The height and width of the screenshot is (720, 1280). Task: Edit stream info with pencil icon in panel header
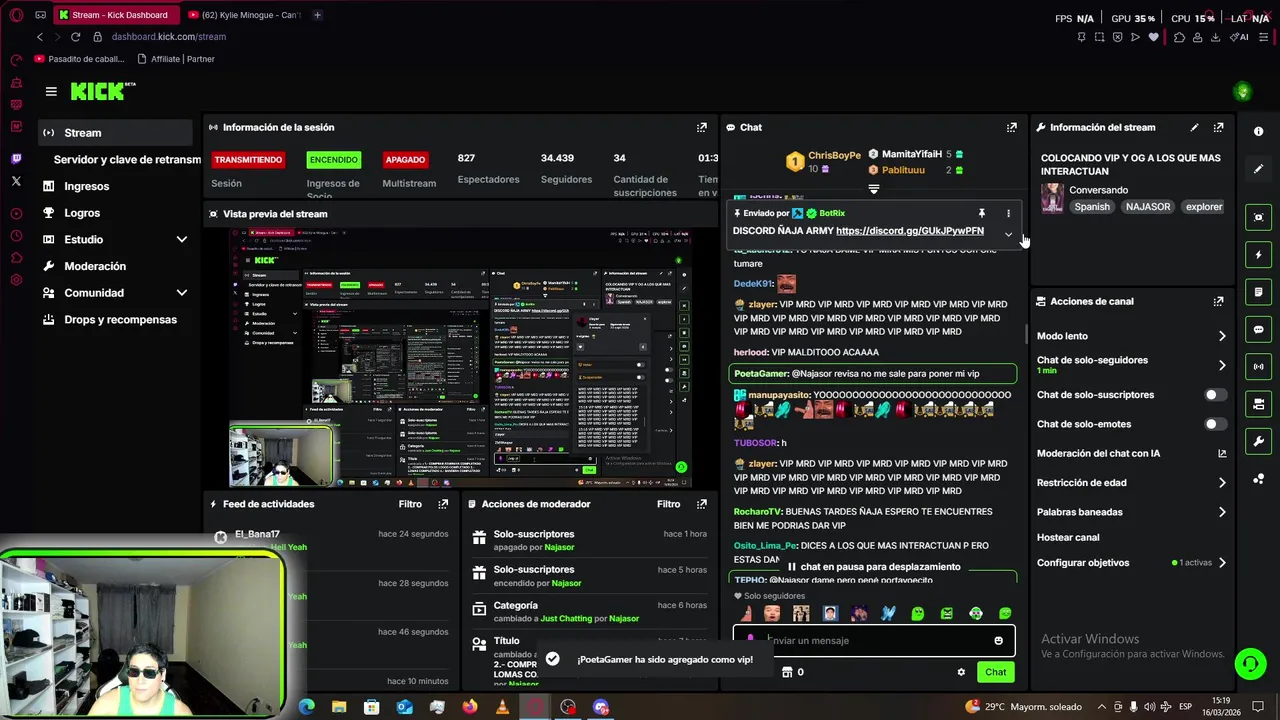(x=1194, y=128)
